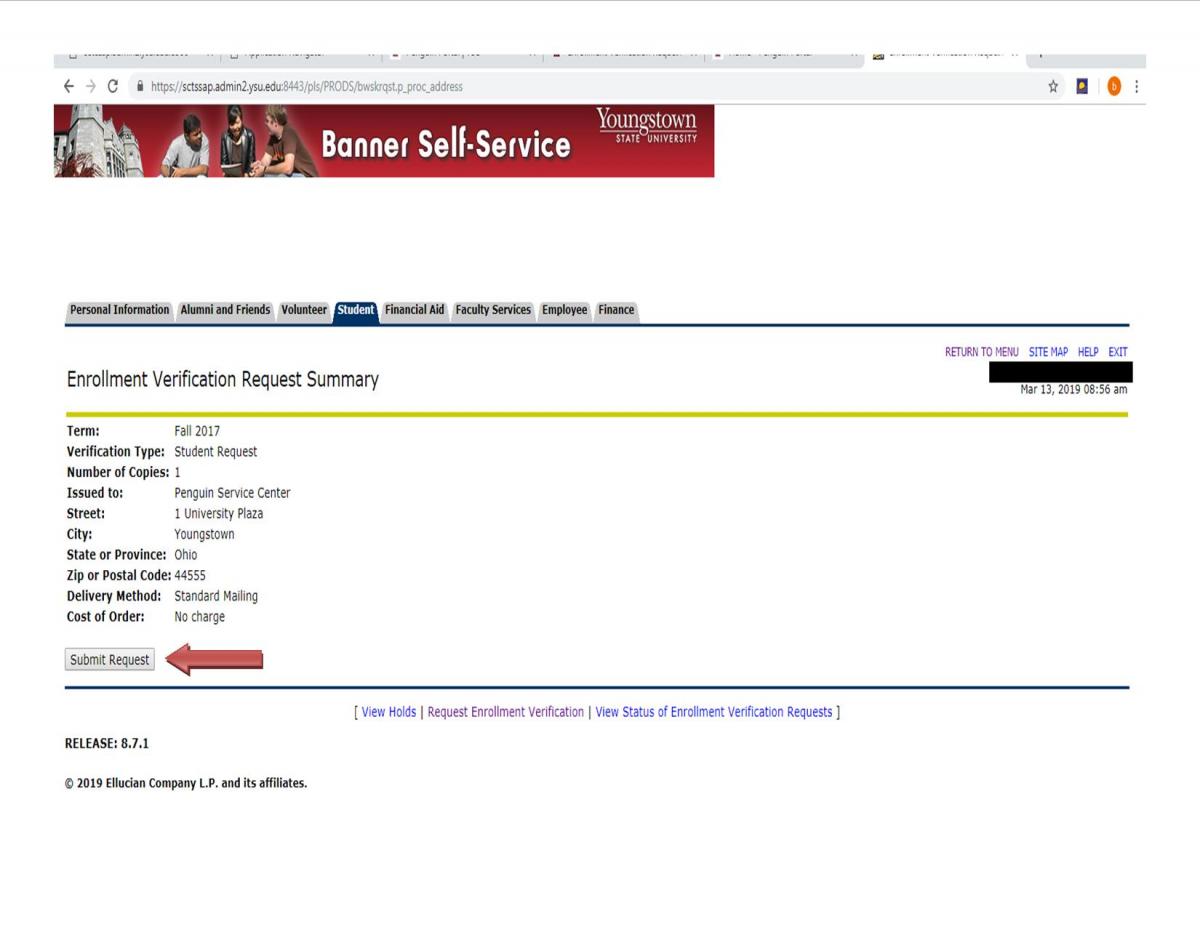Switch to the Personal Information tab
The width and height of the screenshot is (1200, 927).
119,310
